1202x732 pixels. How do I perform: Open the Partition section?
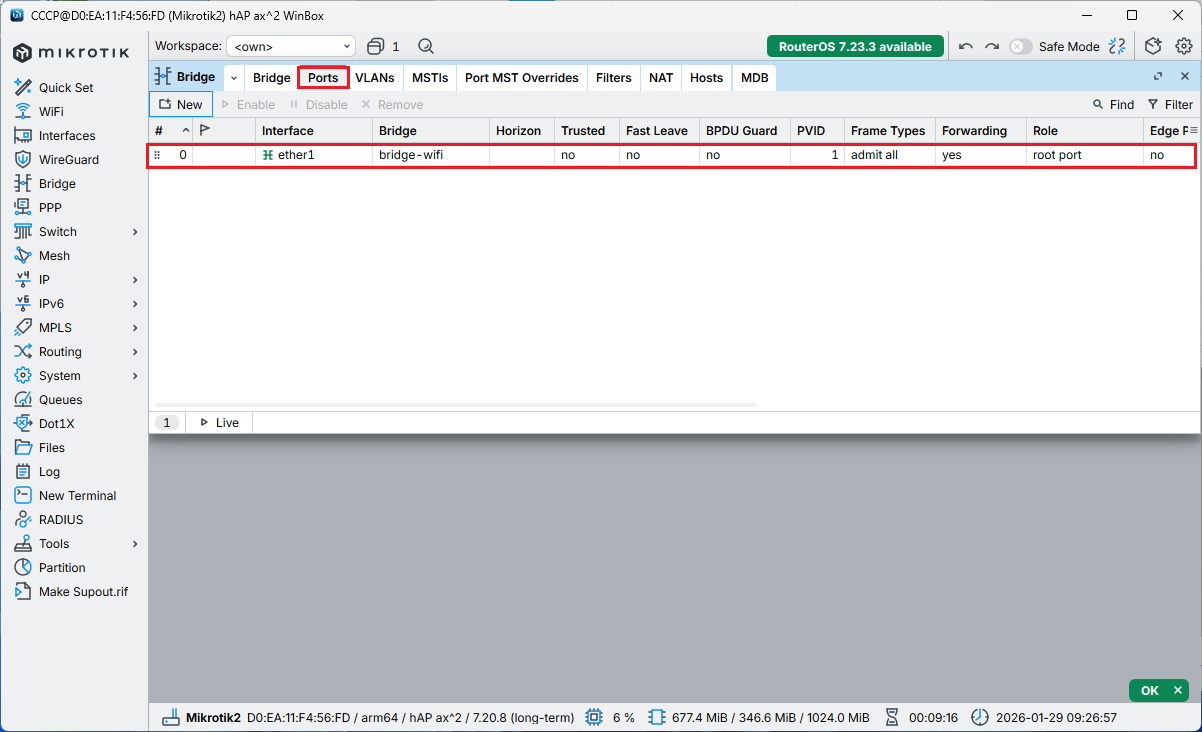(62, 567)
